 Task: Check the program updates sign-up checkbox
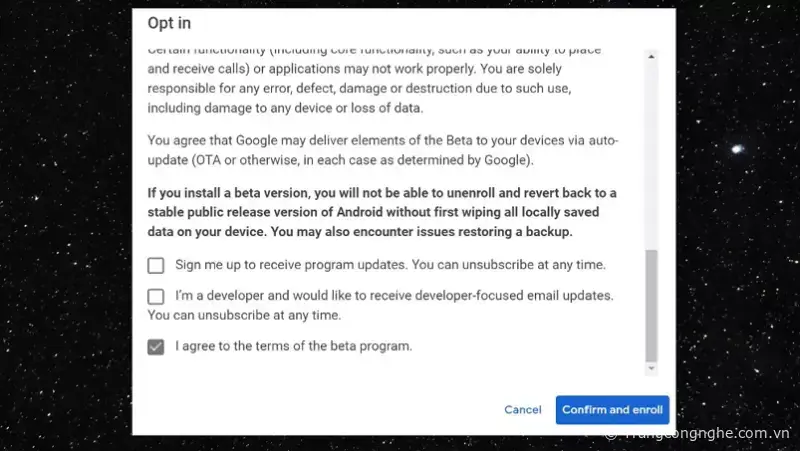(x=156, y=265)
